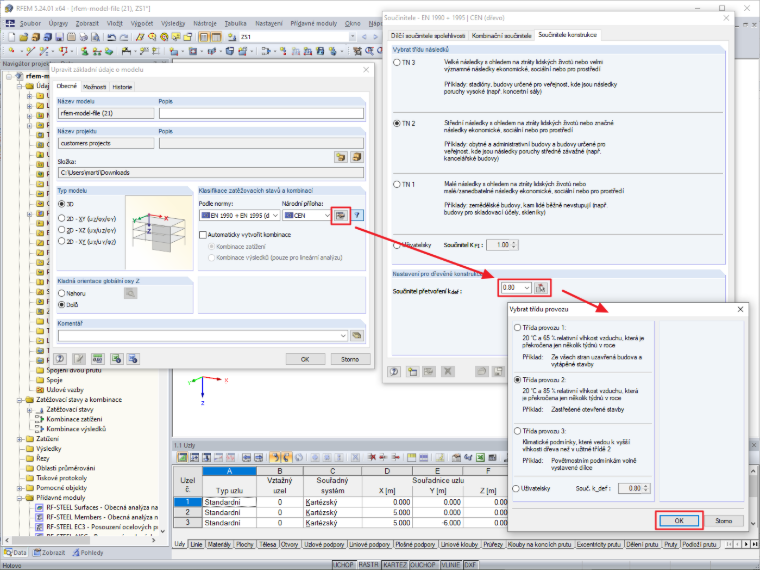The height and width of the screenshot is (570, 760).
Task: Open the Kombinační součinitele tab
Action: (x=501, y=35)
